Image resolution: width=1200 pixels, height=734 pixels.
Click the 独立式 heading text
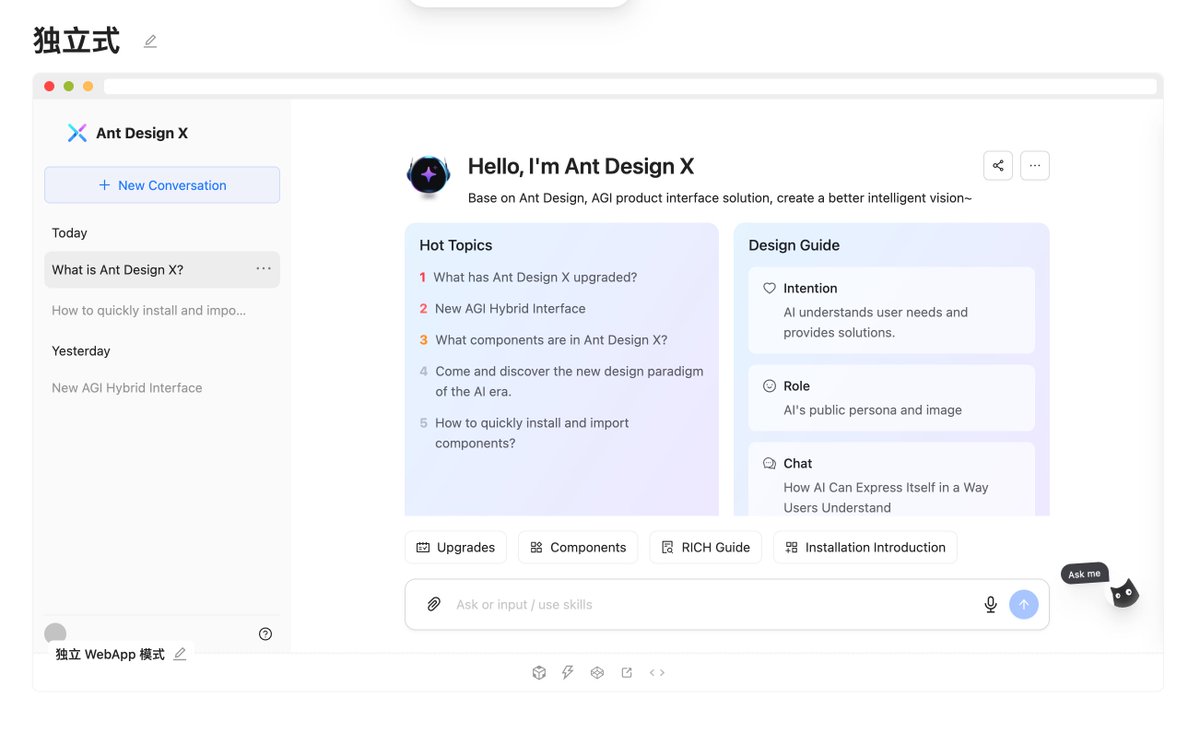pyautogui.click(x=77, y=41)
